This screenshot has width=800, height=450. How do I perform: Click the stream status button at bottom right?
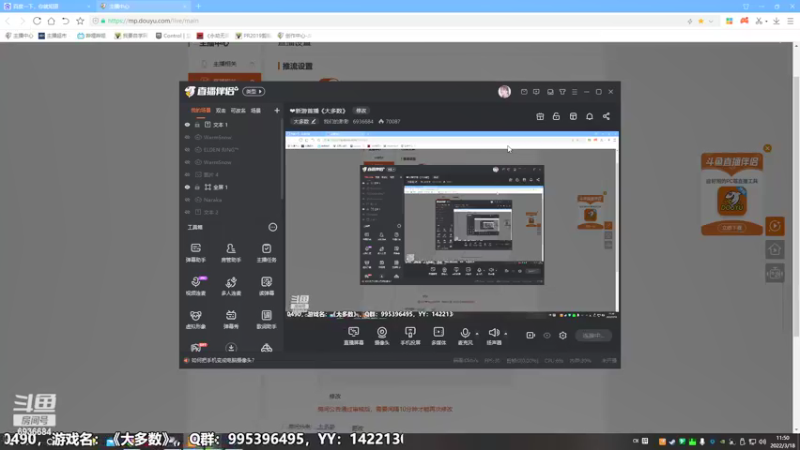[x=594, y=335]
